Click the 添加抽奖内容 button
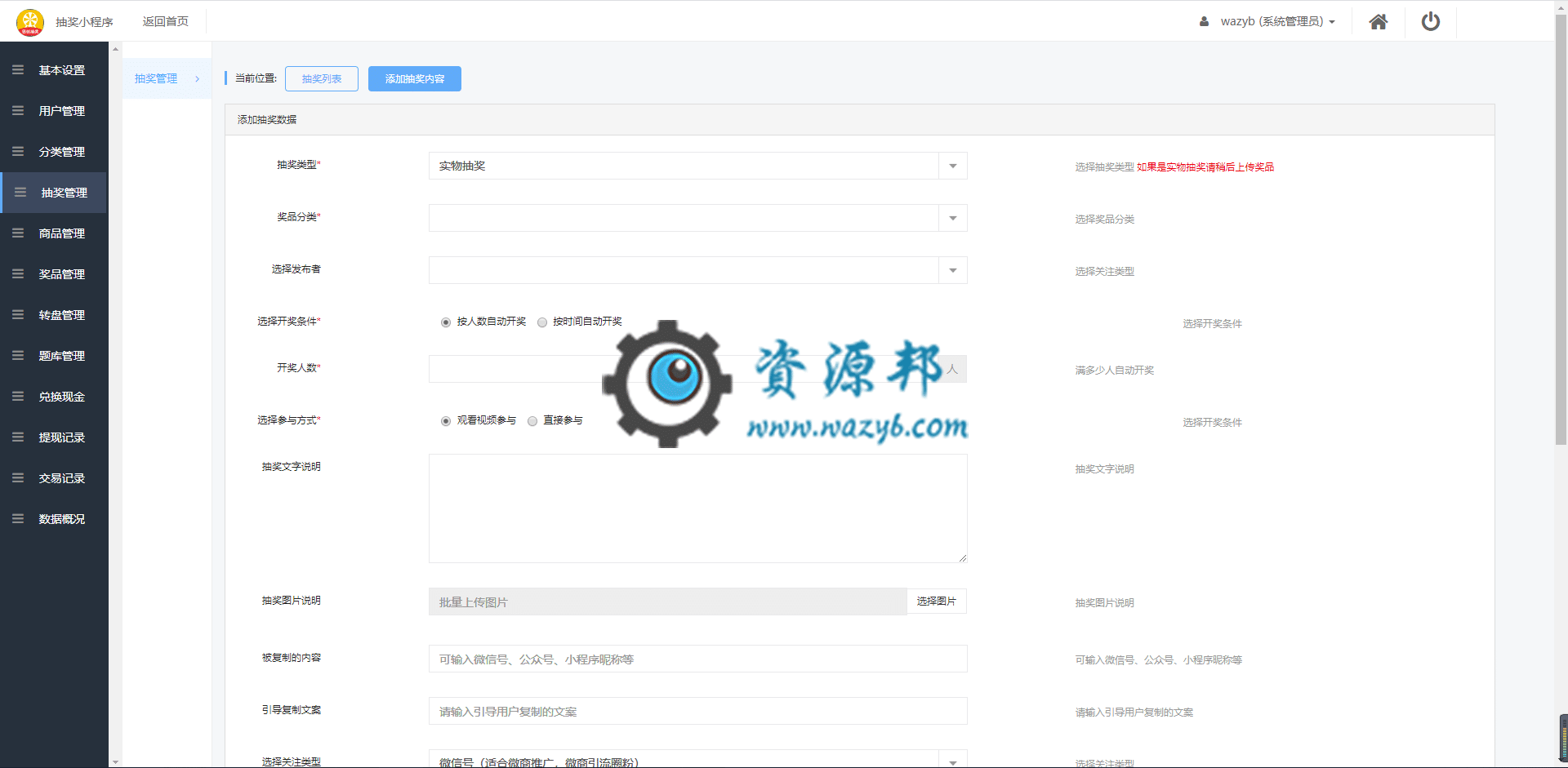 coord(415,78)
